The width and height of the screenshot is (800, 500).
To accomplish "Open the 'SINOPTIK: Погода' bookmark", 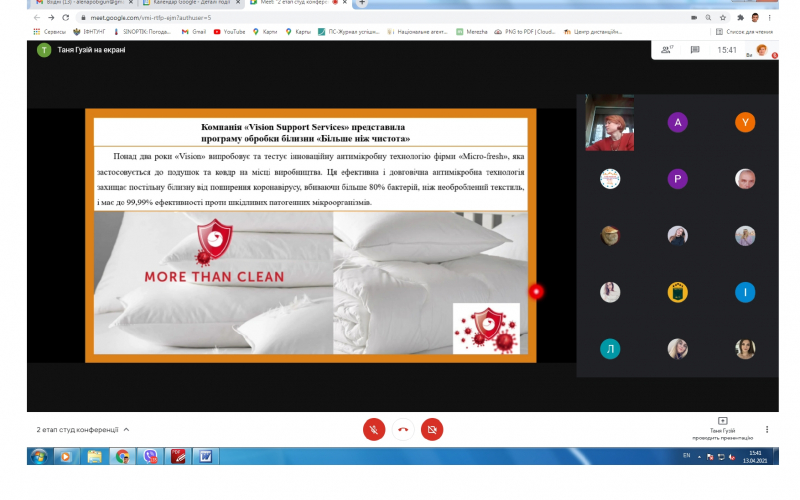I will (x=143, y=32).
